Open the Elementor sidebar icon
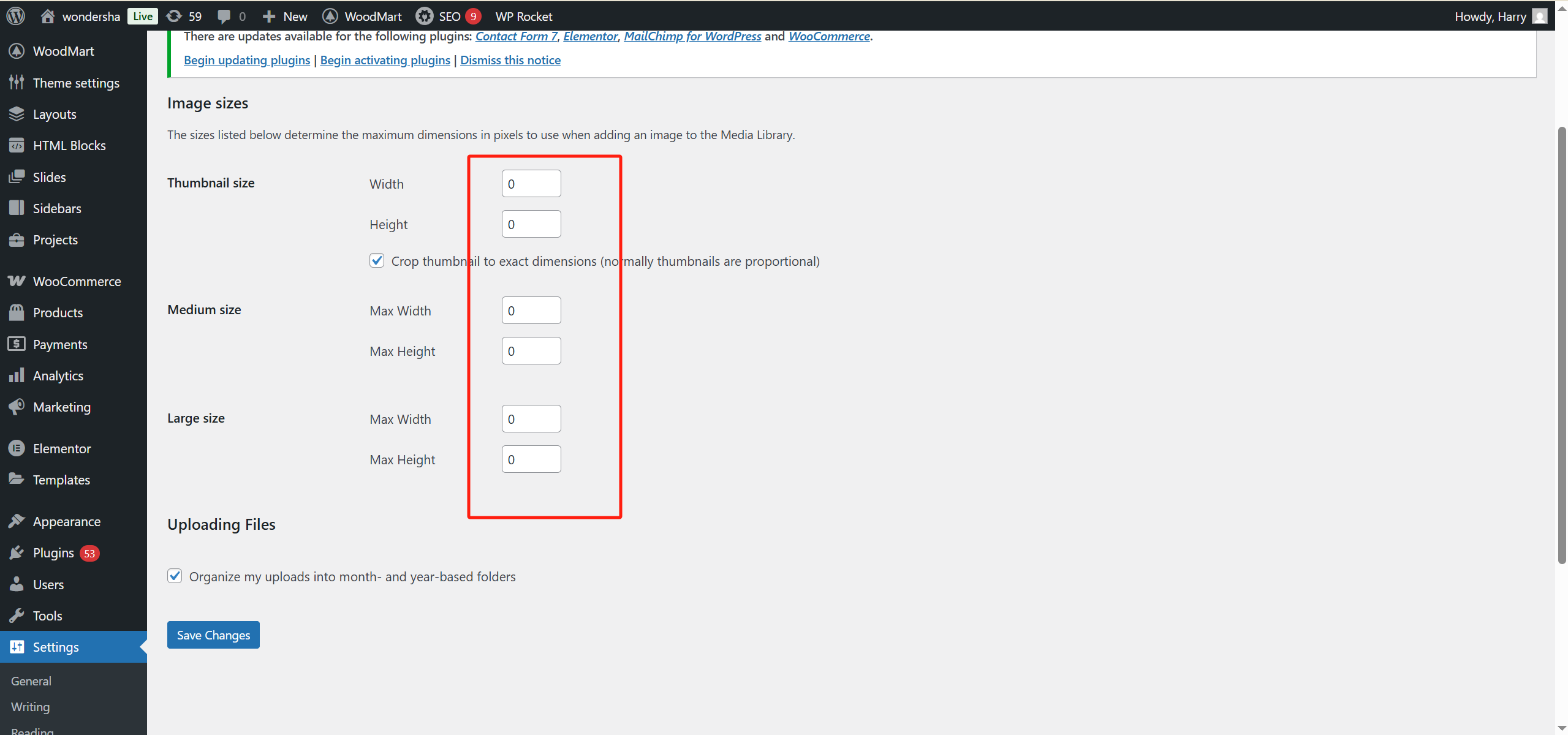 17,448
